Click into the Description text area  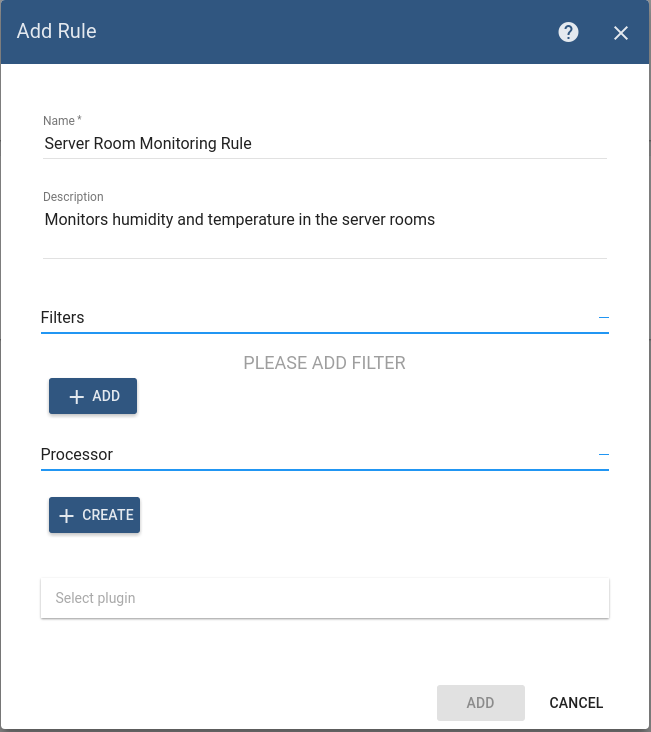325,232
